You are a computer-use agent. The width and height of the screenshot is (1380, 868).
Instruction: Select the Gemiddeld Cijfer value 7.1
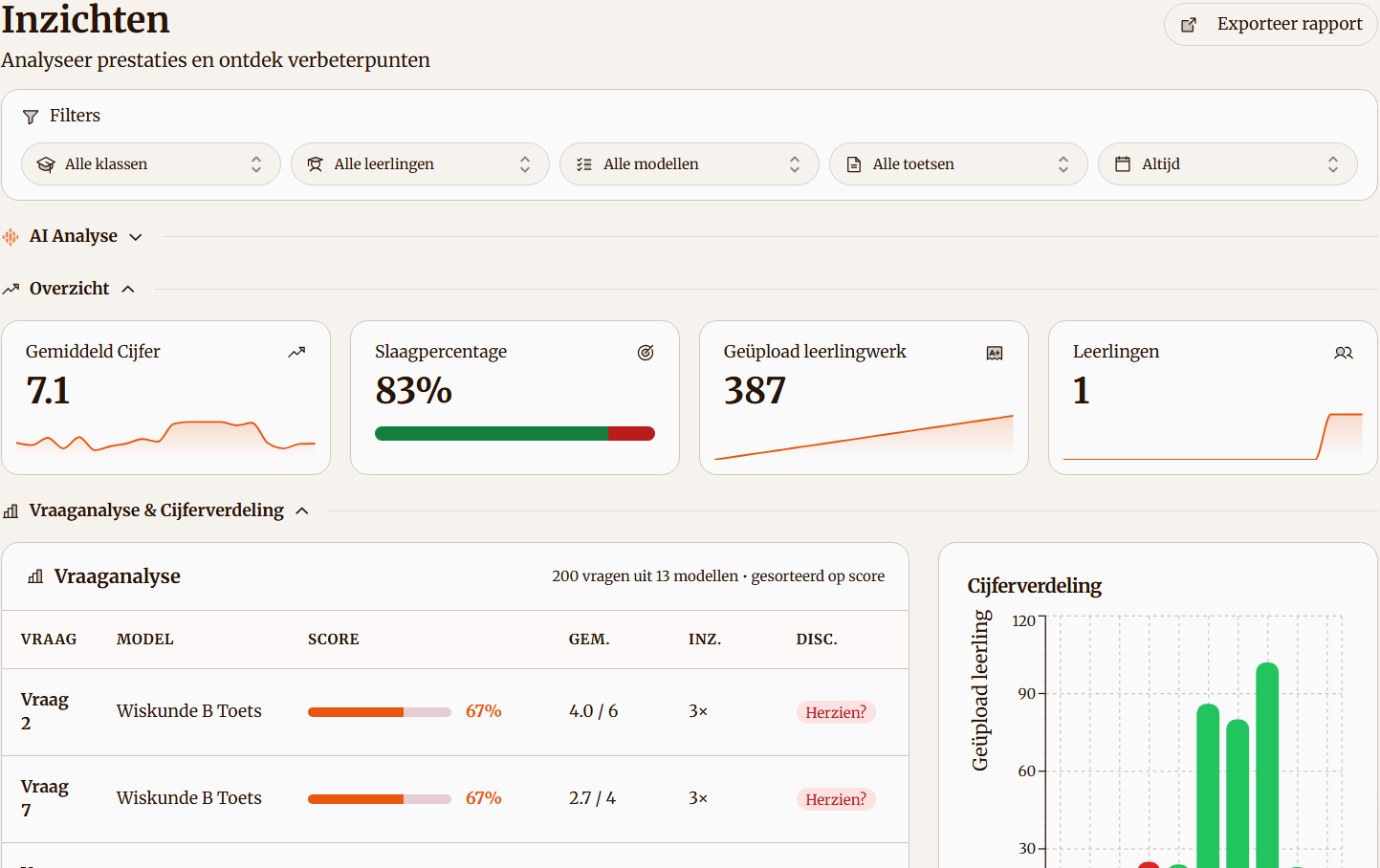point(48,391)
